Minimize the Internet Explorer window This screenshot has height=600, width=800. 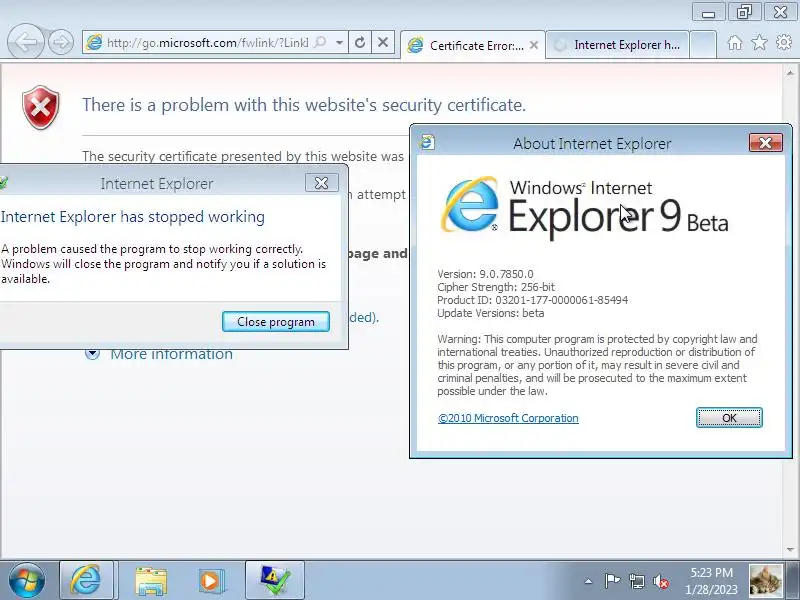709,12
